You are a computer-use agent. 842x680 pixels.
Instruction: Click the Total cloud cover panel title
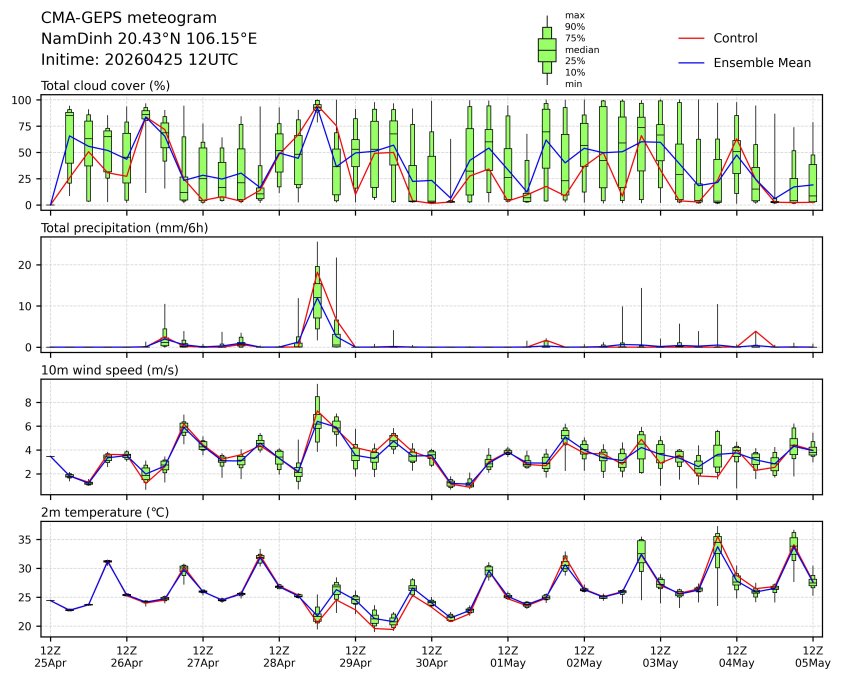tap(105, 86)
